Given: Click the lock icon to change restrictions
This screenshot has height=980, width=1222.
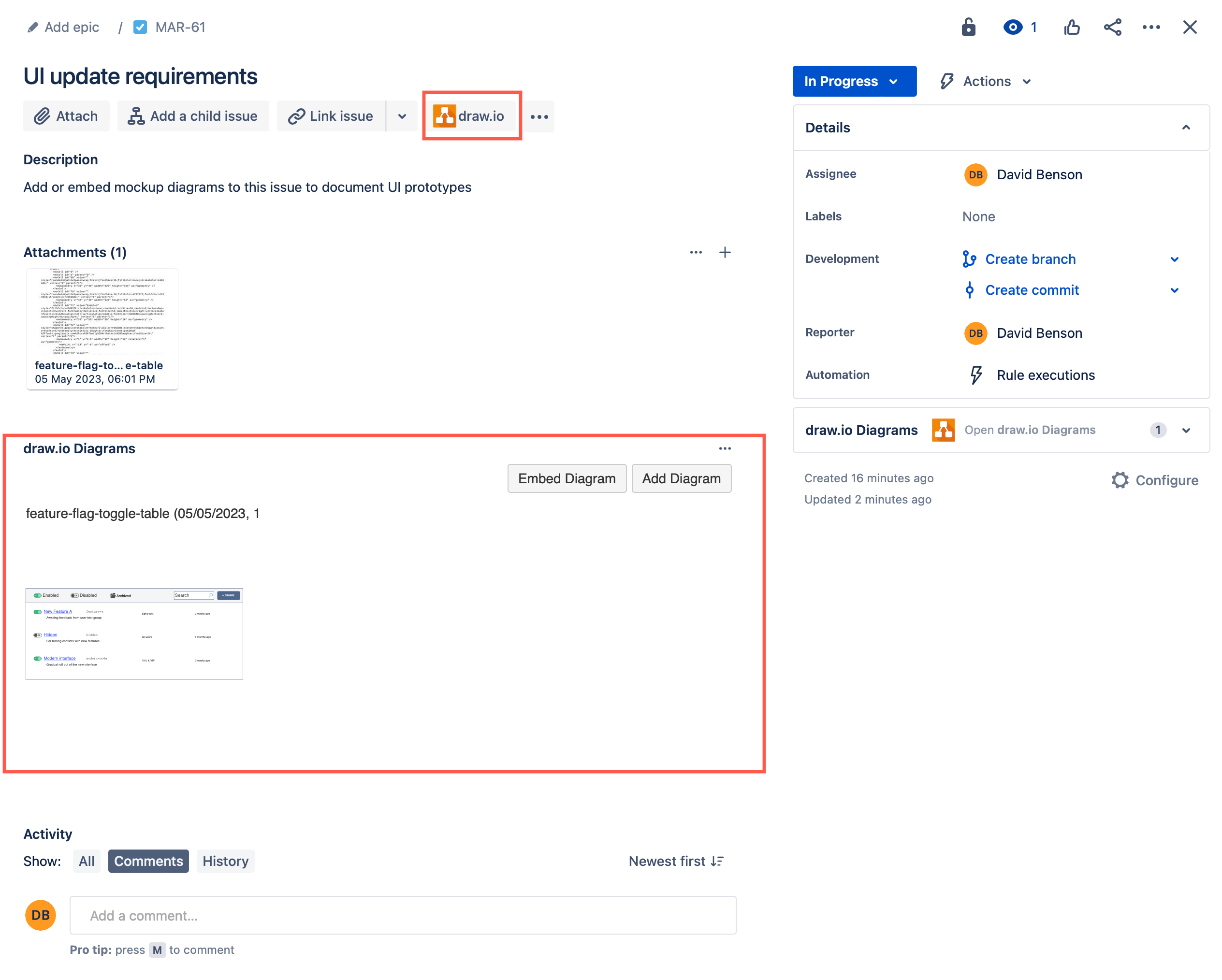Looking at the screenshot, I should tap(969, 27).
